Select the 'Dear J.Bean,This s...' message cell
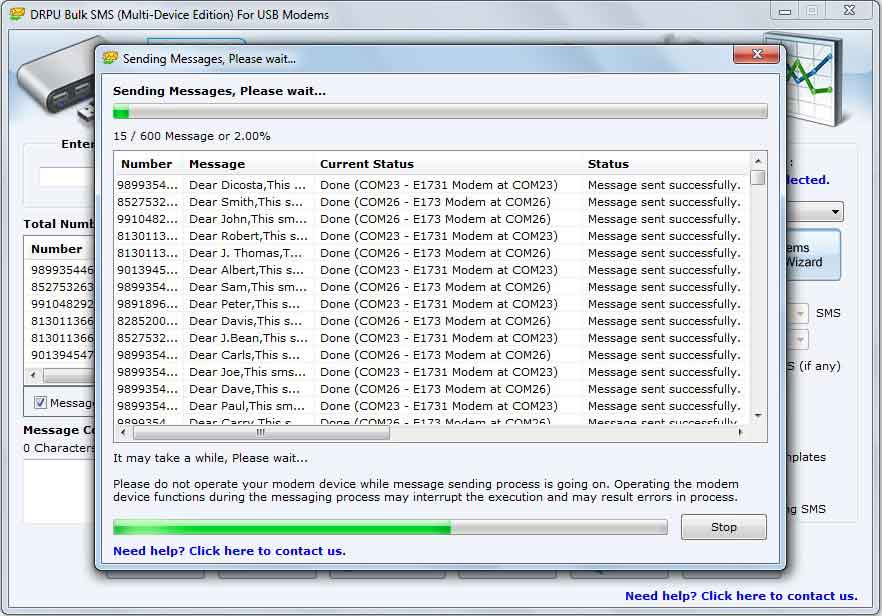 pos(248,338)
